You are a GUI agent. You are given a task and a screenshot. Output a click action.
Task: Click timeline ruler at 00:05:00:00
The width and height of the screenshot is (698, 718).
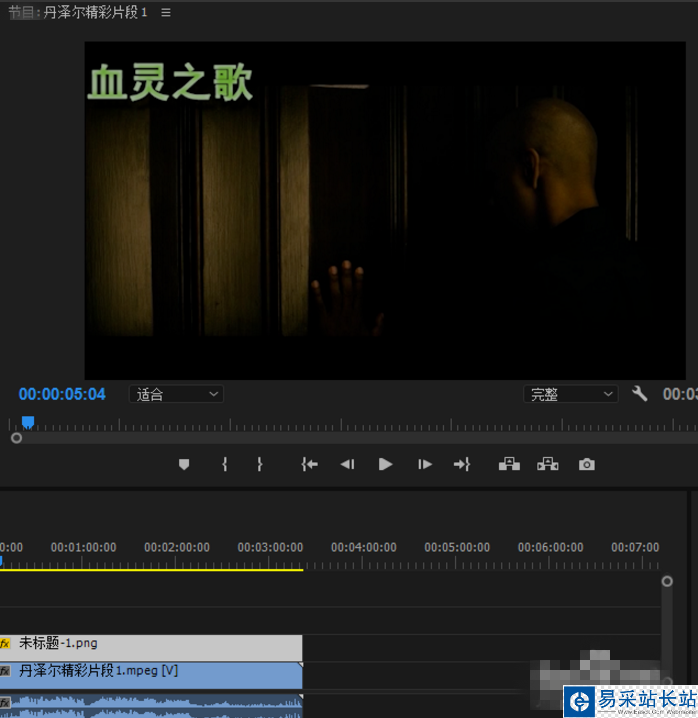pos(457,547)
